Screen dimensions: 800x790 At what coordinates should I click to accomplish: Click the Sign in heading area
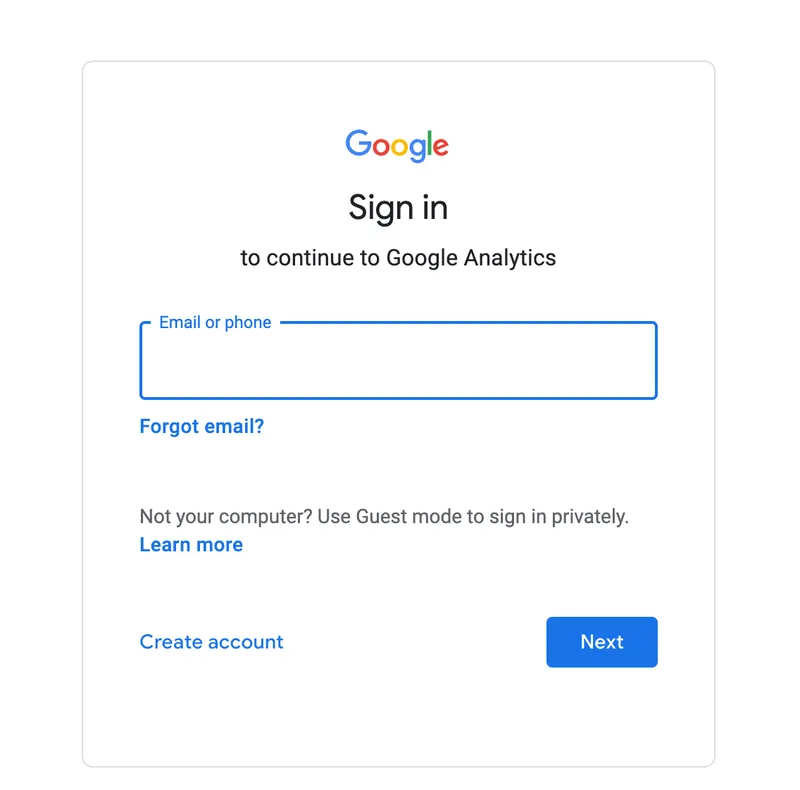[x=398, y=207]
